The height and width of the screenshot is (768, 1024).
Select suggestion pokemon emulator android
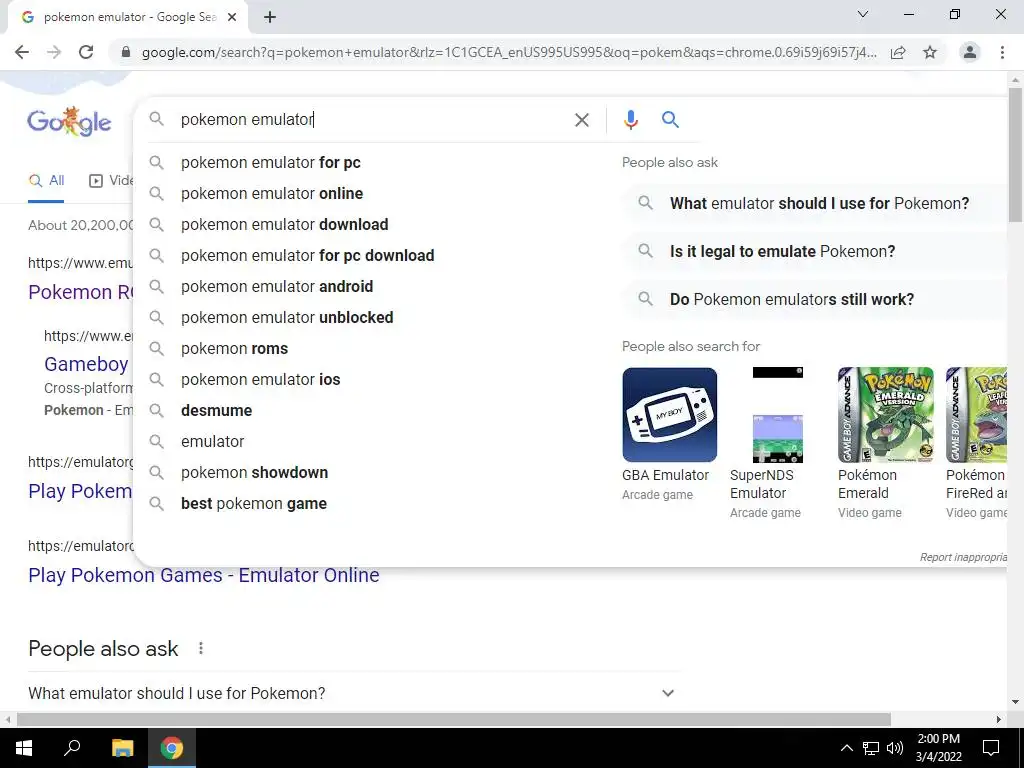pos(370,287)
